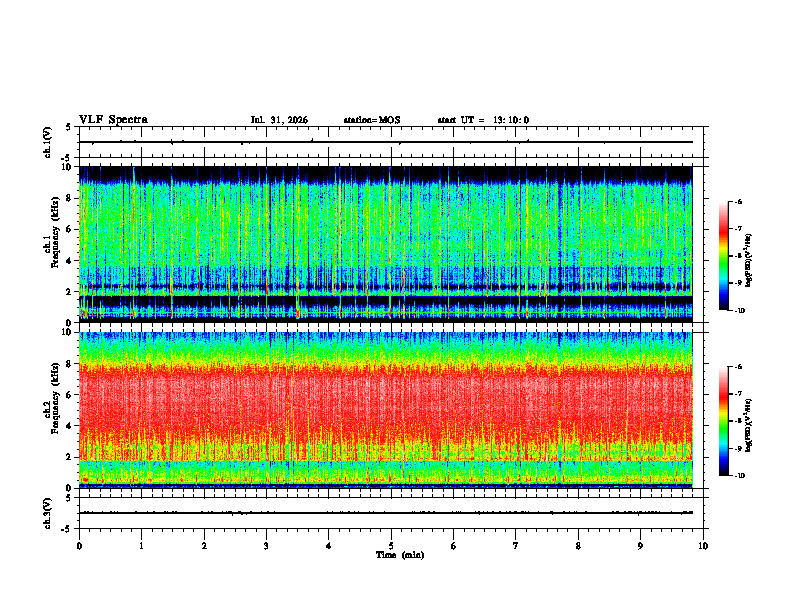Select the start UT 13:10:0 label
This screenshot has height=612, width=792.
(483, 120)
